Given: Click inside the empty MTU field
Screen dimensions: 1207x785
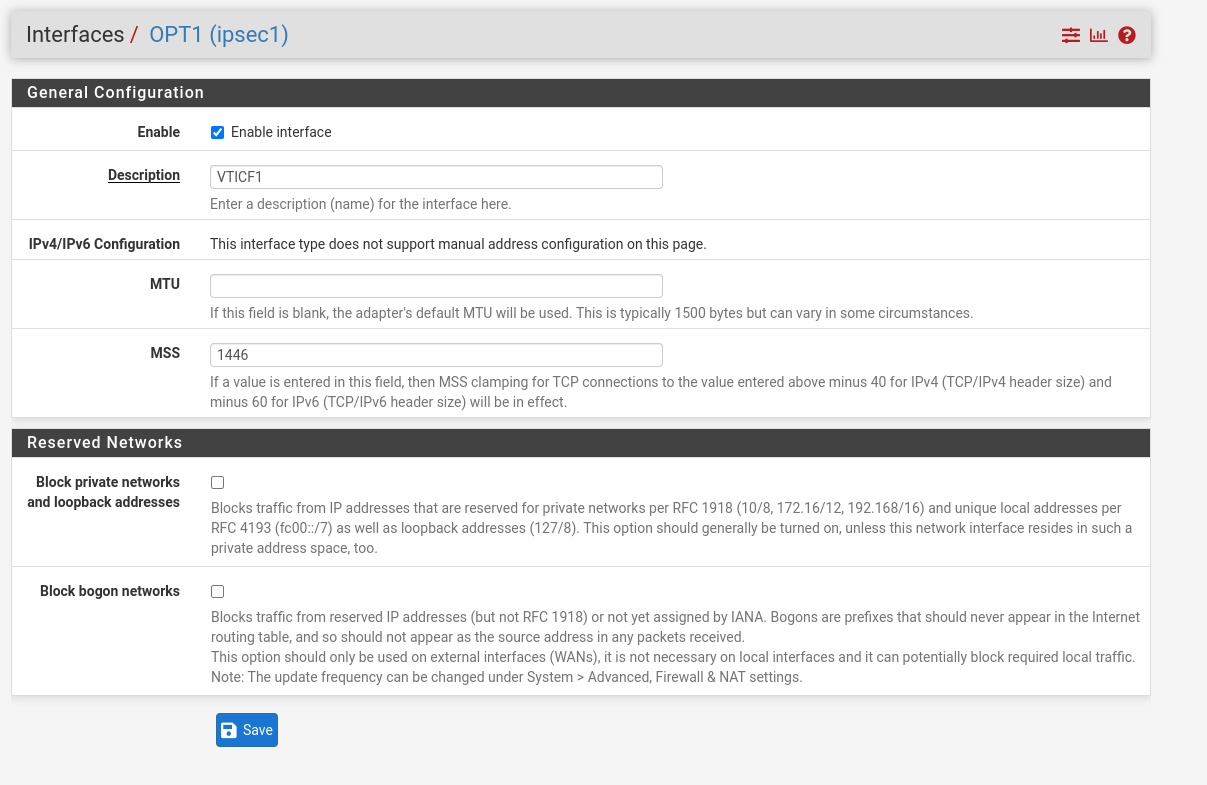Looking at the screenshot, I should [x=436, y=285].
